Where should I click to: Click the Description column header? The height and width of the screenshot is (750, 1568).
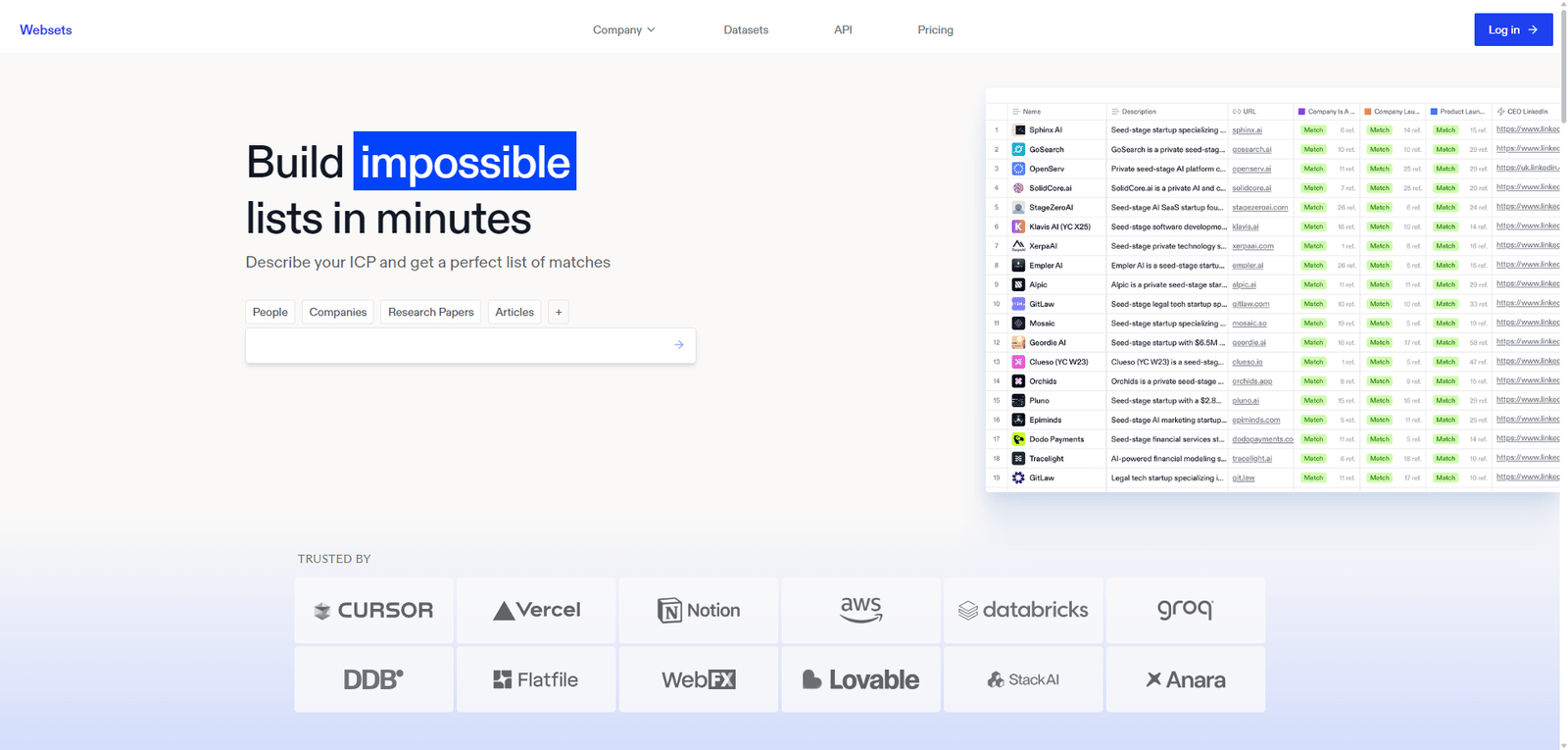tap(1167, 112)
